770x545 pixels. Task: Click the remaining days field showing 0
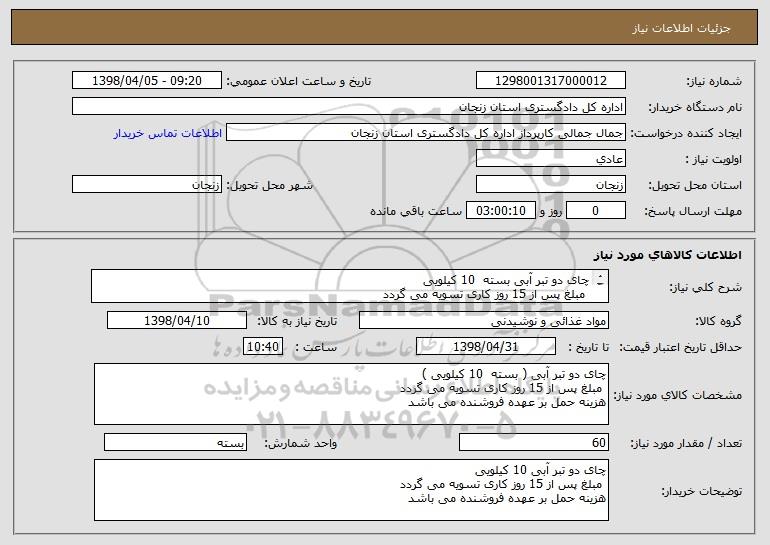pos(596,211)
